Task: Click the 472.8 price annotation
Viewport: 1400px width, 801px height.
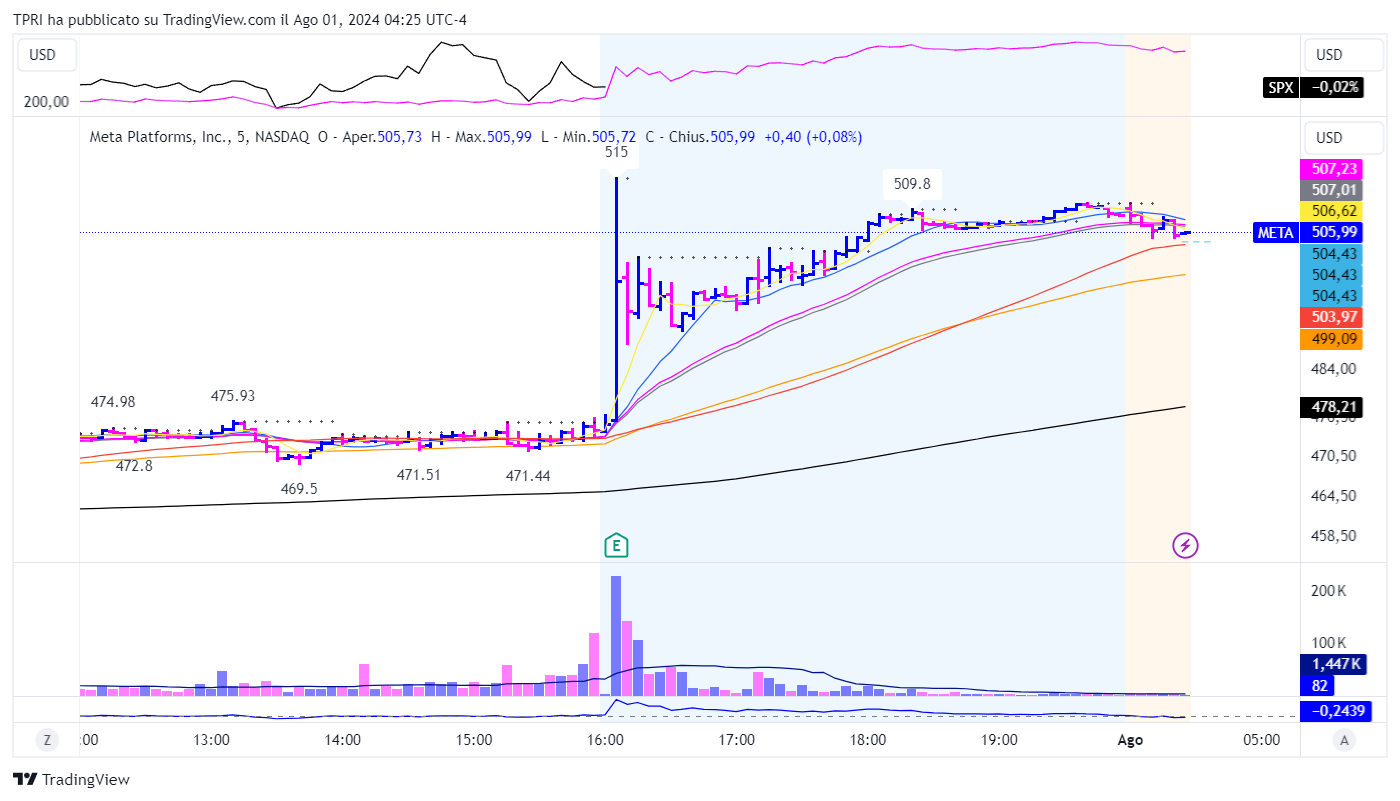Action: click(x=134, y=466)
